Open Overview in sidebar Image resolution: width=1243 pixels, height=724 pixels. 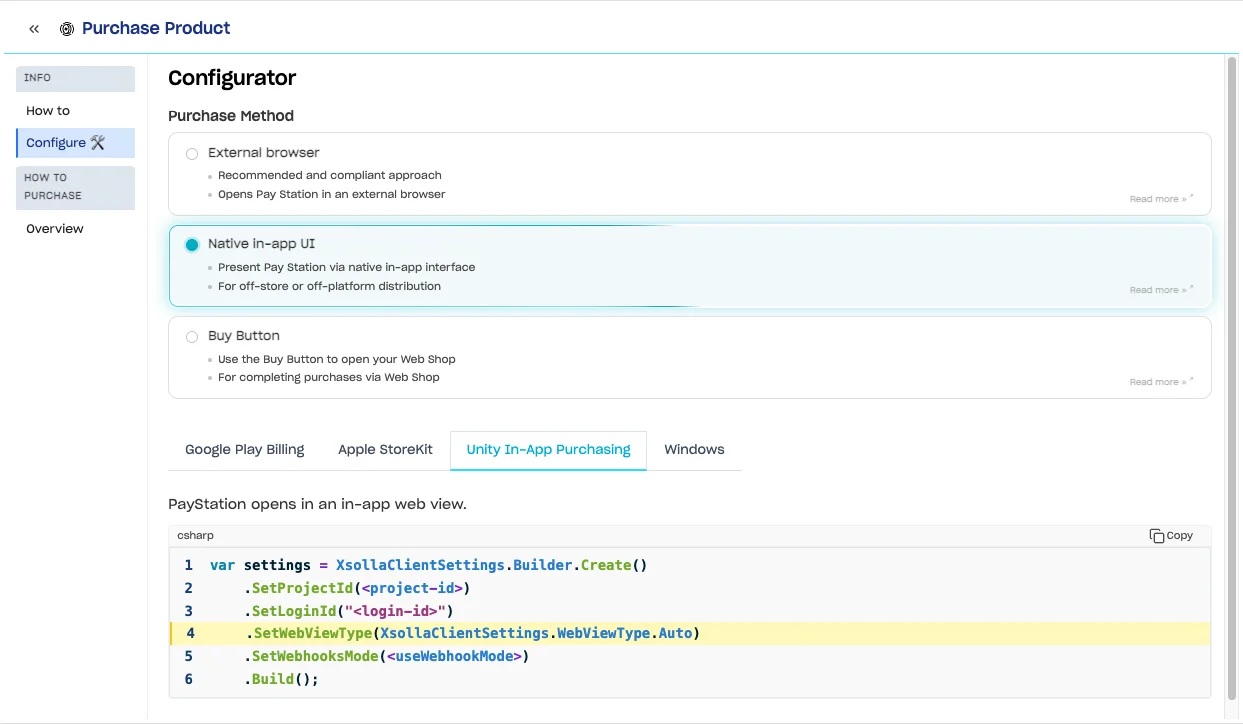tap(76, 229)
